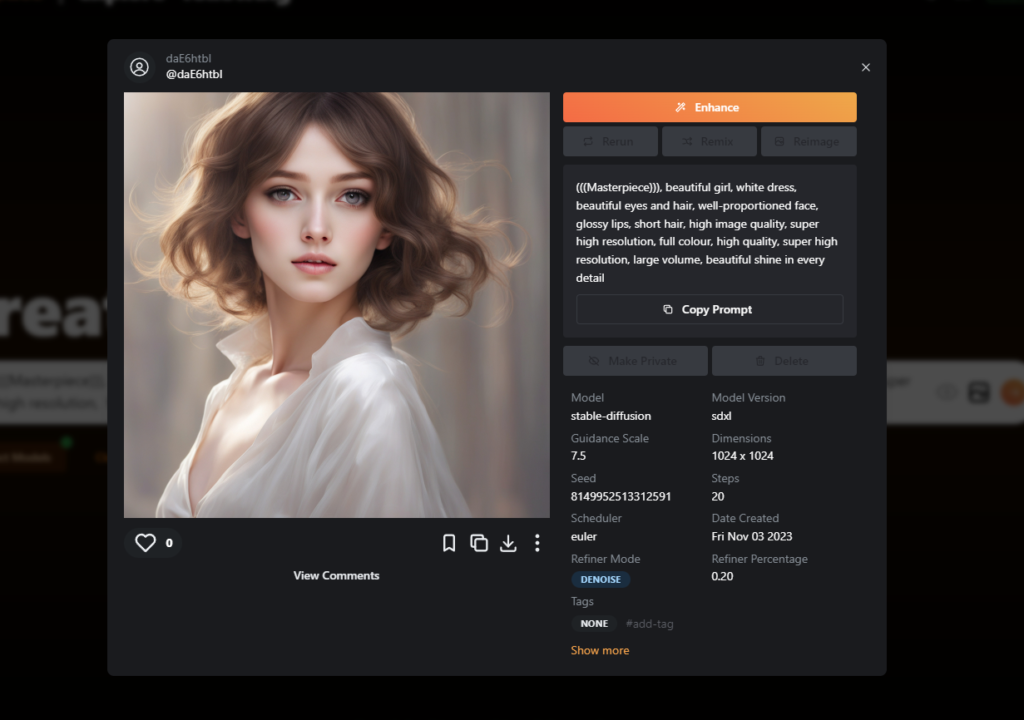The width and height of the screenshot is (1024, 720).
Task: Open the three-dot options menu under the image
Action: pyautogui.click(x=537, y=542)
